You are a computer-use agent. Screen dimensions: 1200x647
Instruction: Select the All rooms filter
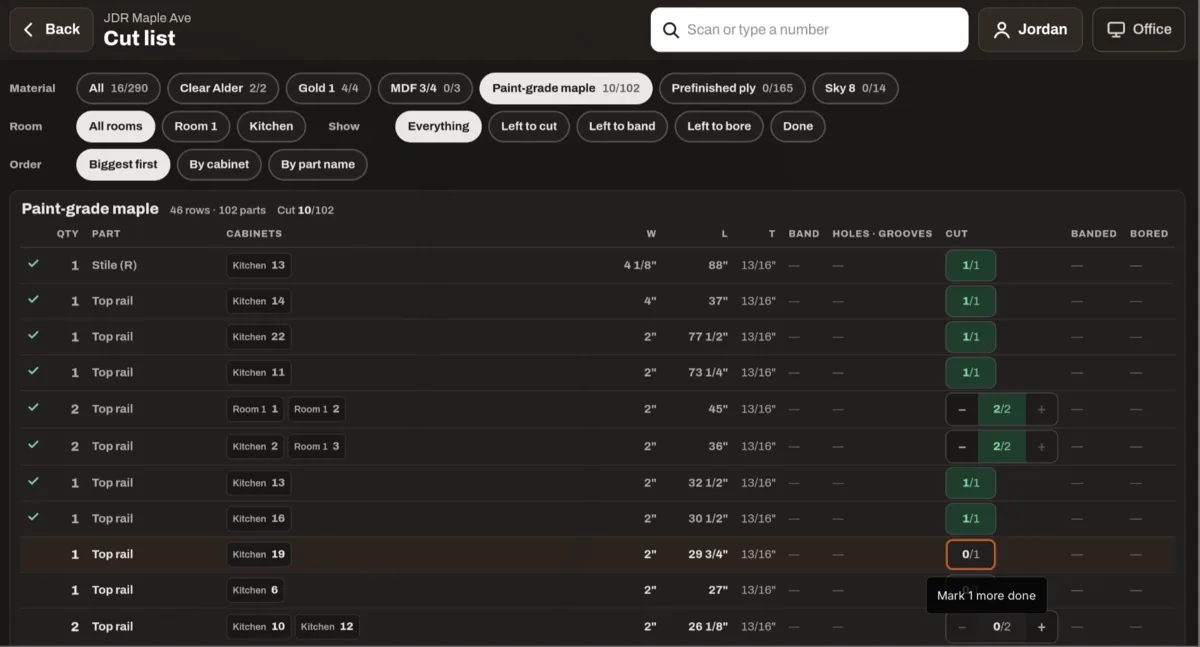[116, 126]
